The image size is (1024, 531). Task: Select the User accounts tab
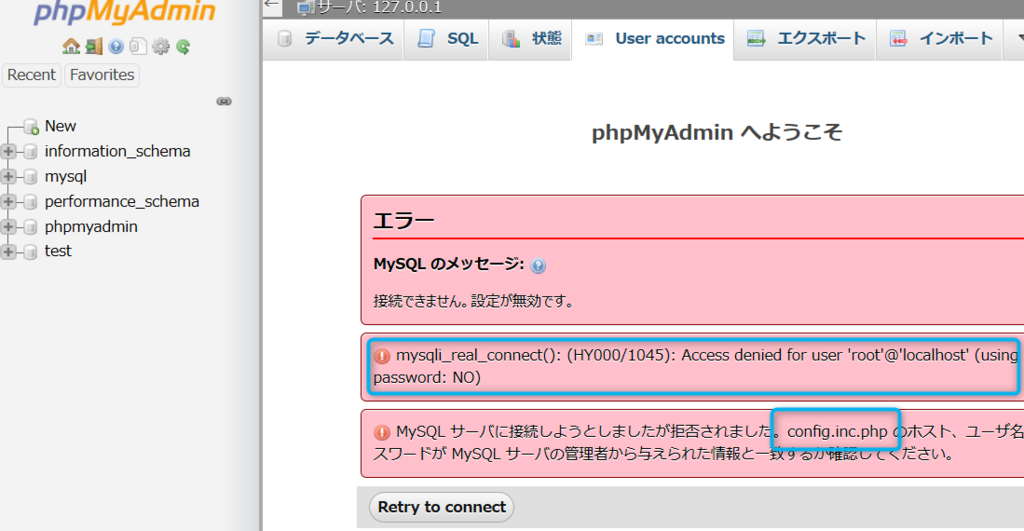653,39
